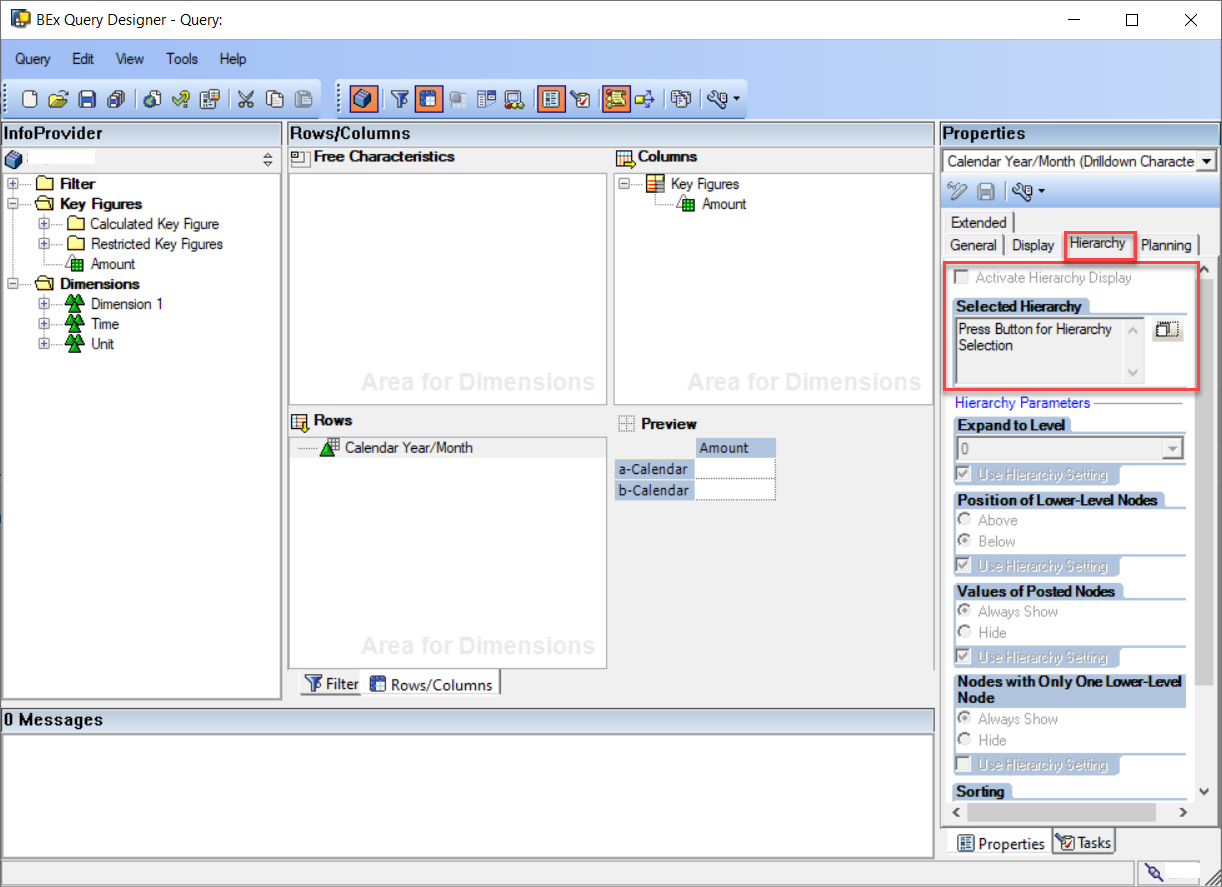The image size is (1222, 887).
Task: Open the Expand to Level dropdown
Action: (x=1174, y=449)
